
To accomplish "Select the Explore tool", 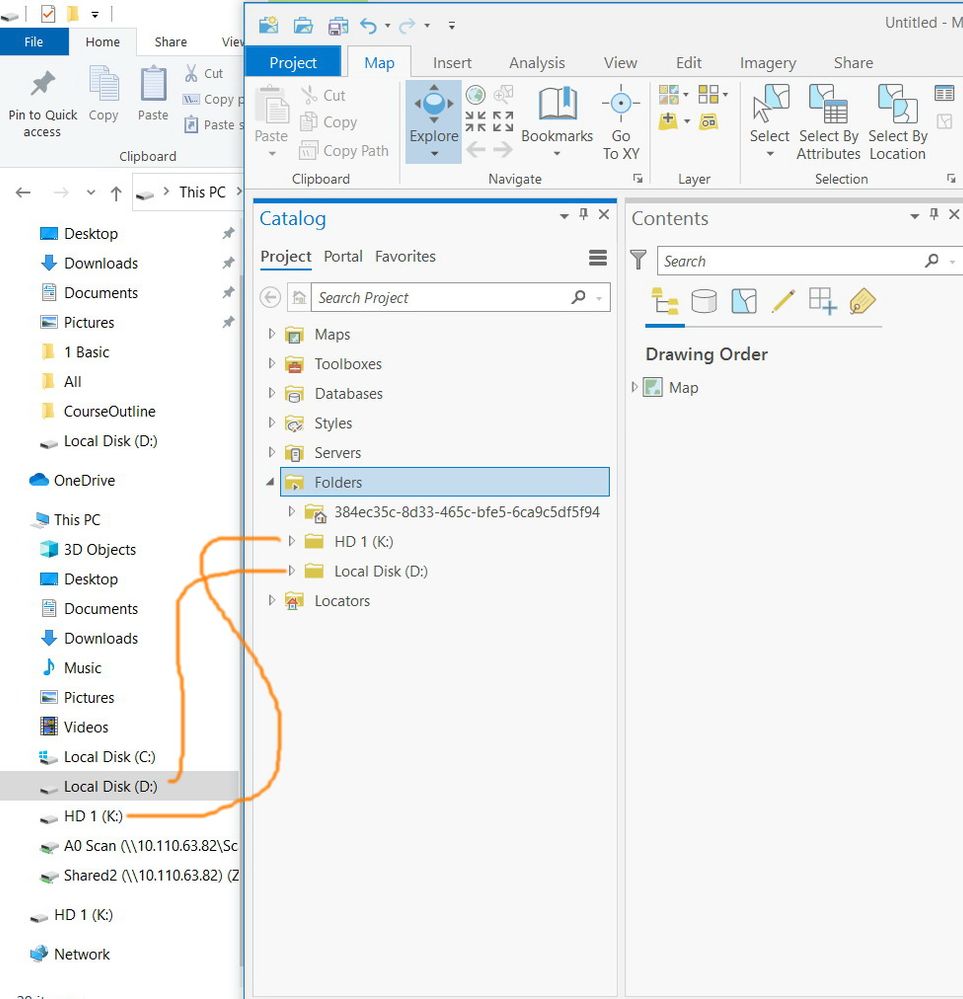I will (434, 121).
